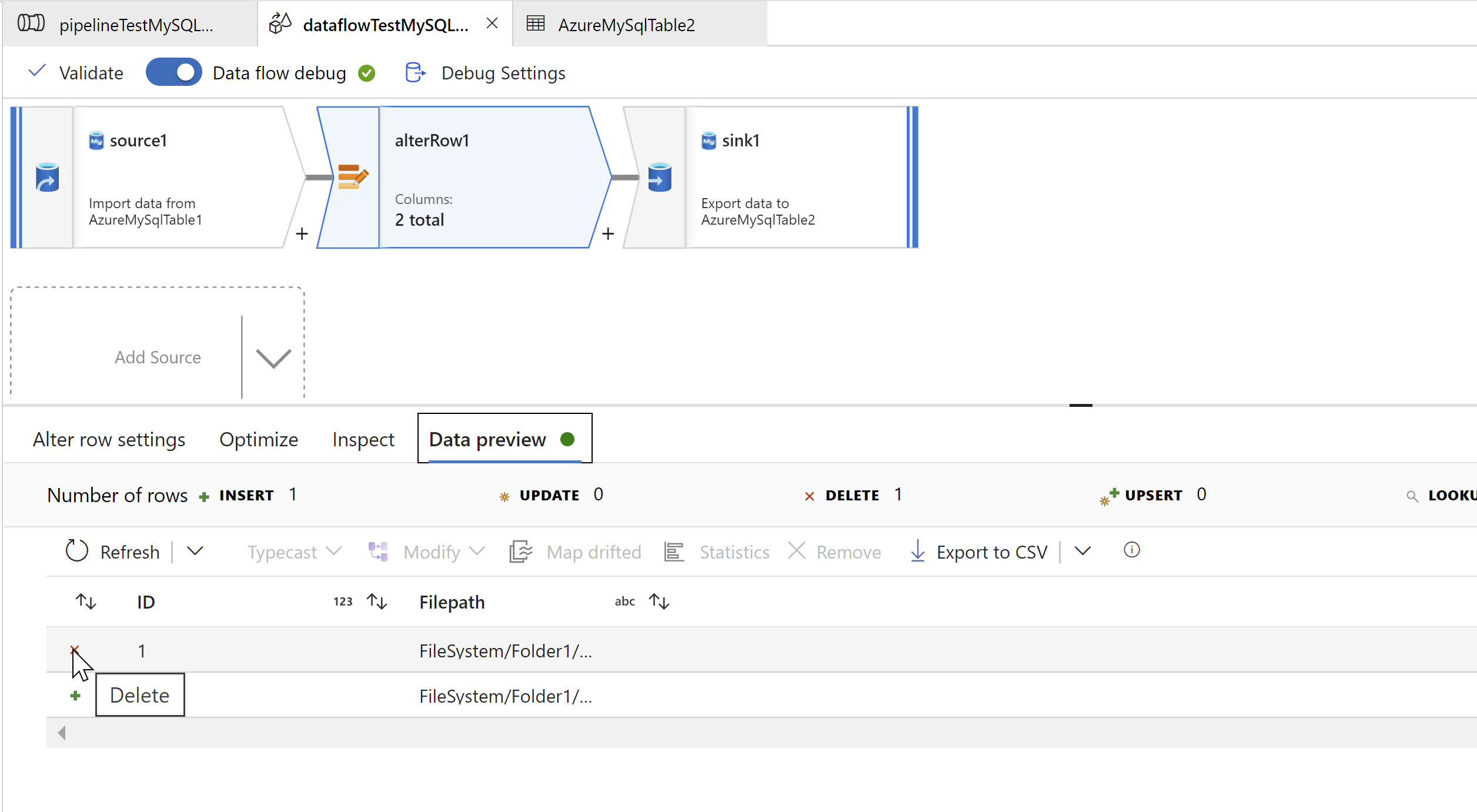Select the alterRow1 transformation icon

point(353,177)
